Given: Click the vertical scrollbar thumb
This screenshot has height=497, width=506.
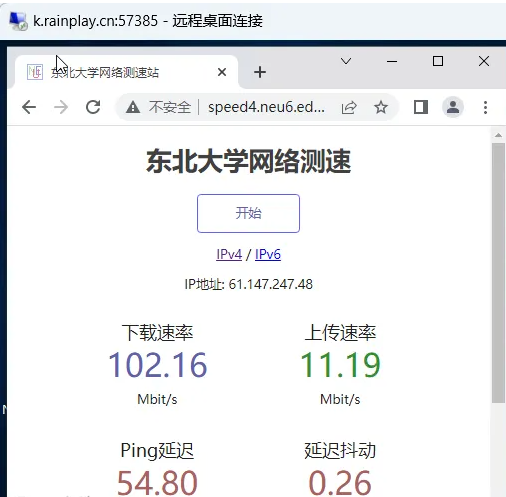Looking at the screenshot, I should coord(498,273).
